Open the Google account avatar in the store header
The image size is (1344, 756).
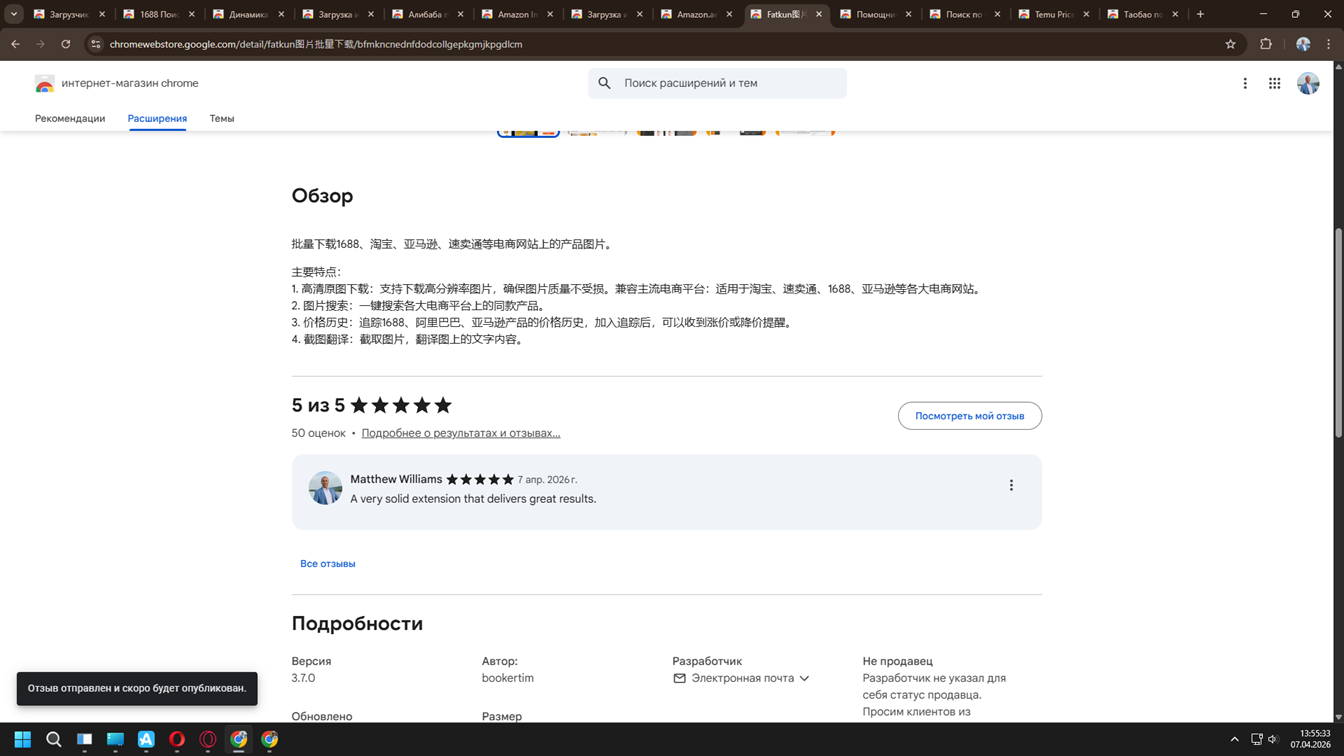point(1308,84)
